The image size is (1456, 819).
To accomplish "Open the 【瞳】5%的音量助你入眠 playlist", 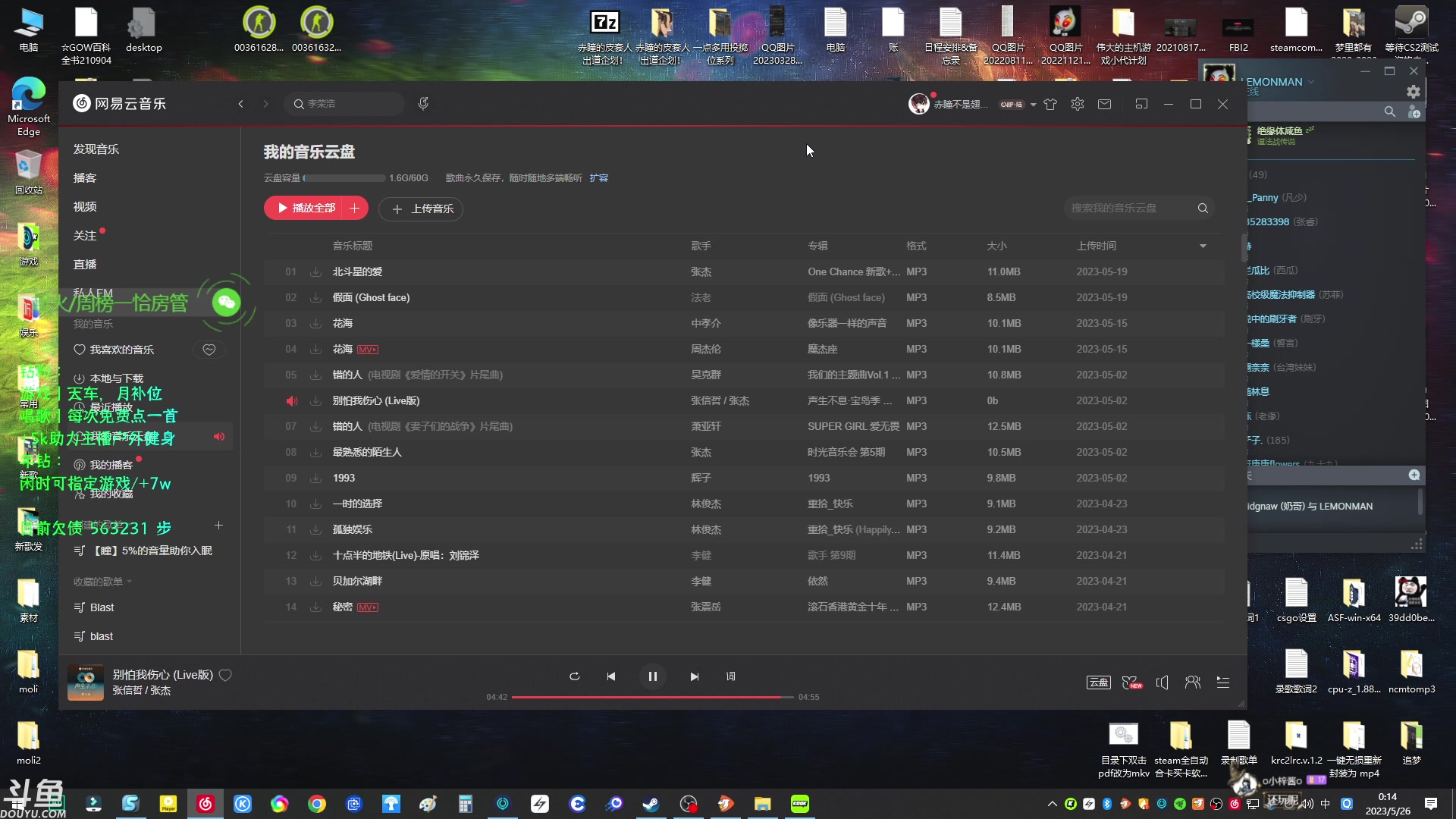I will (143, 551).
